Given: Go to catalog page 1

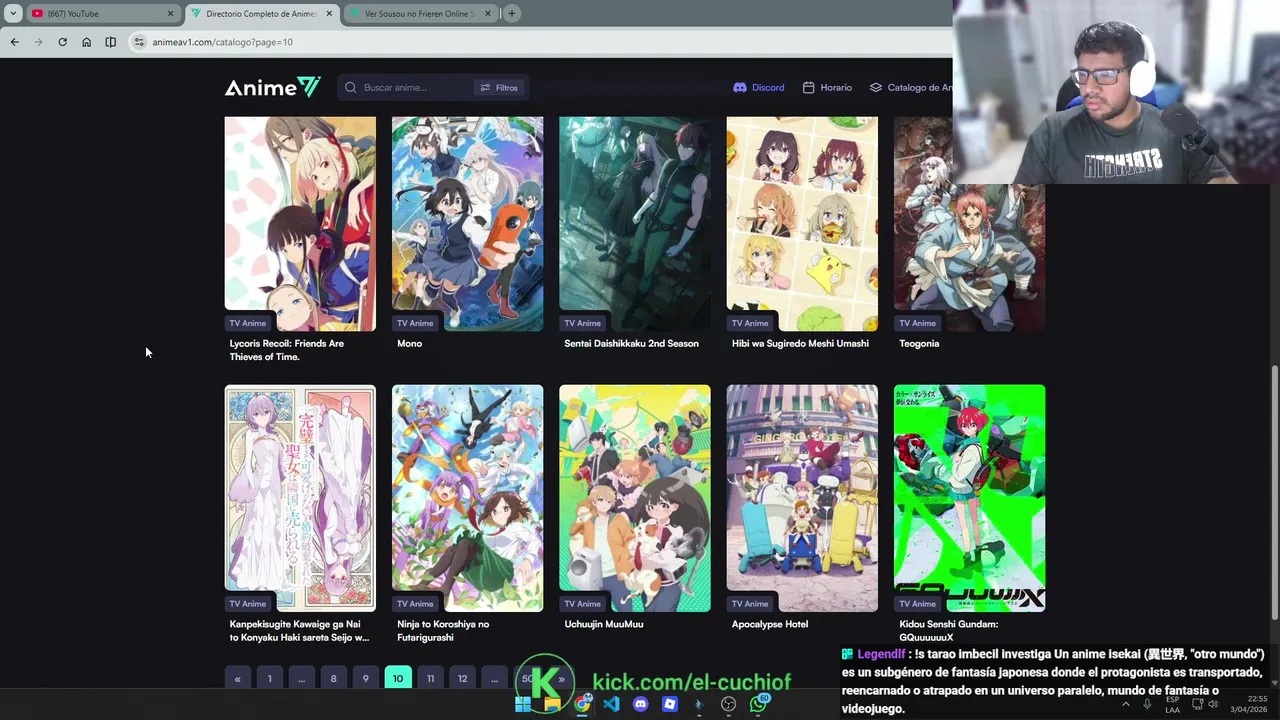Looking at the screenshot, I should (269, 678).
